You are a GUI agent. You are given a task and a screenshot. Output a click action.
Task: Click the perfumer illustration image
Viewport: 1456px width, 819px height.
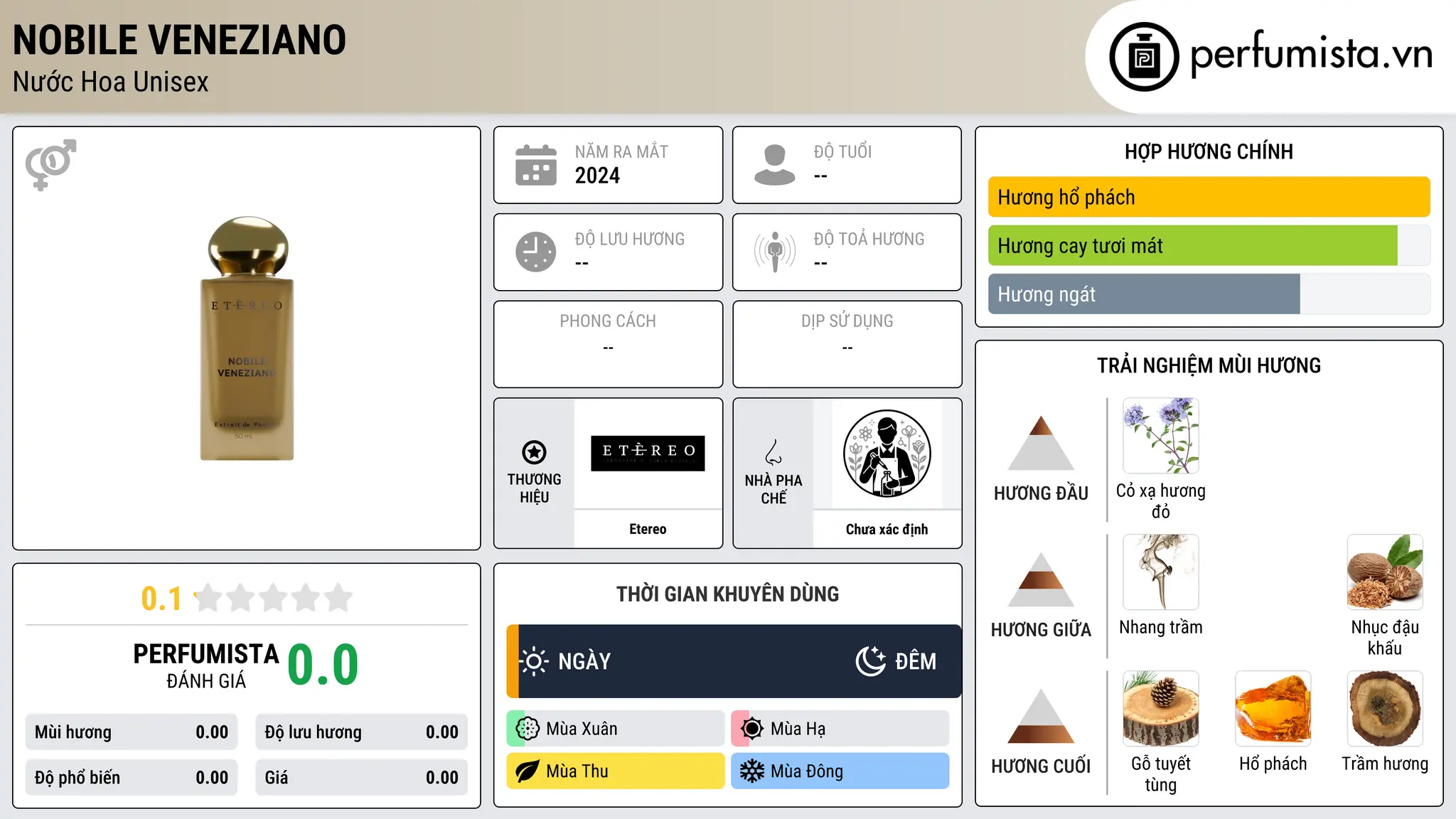pos(887,454)
